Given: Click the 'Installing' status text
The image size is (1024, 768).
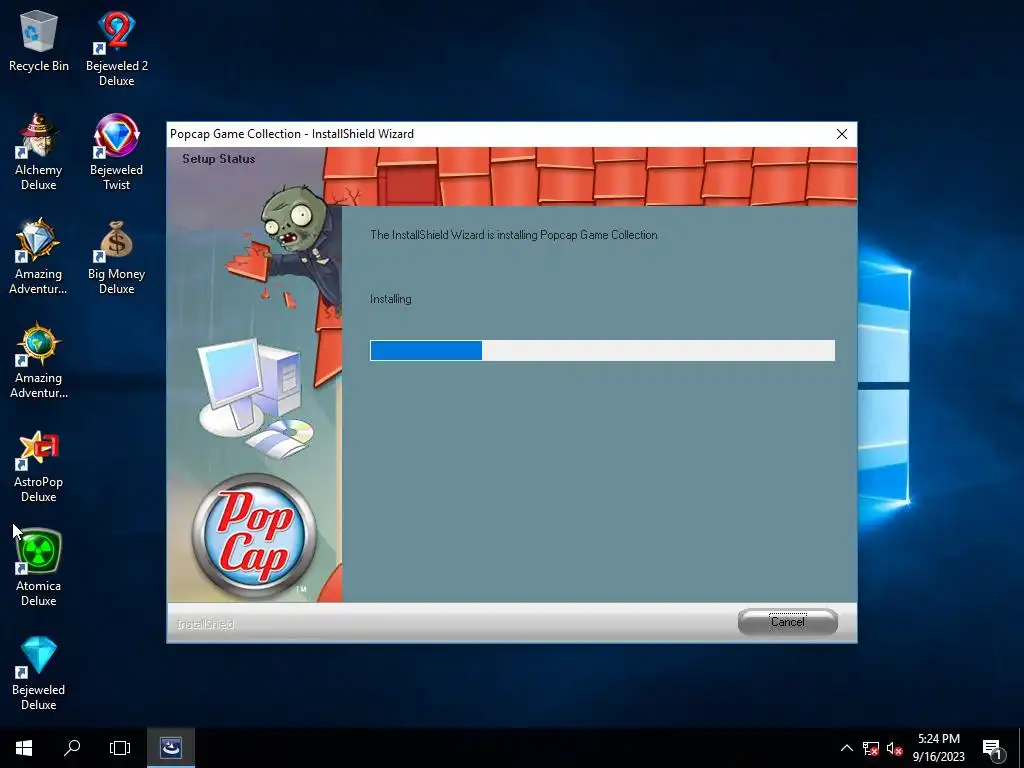Looking at the screenshot, I should pos(391,299).
